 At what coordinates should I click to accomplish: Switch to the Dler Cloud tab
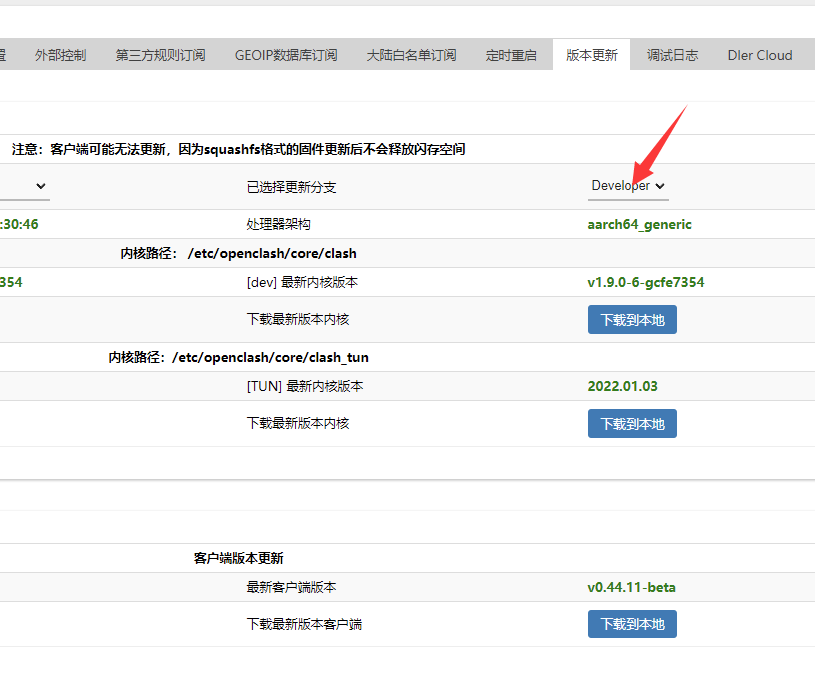click(x=760, y=55)
